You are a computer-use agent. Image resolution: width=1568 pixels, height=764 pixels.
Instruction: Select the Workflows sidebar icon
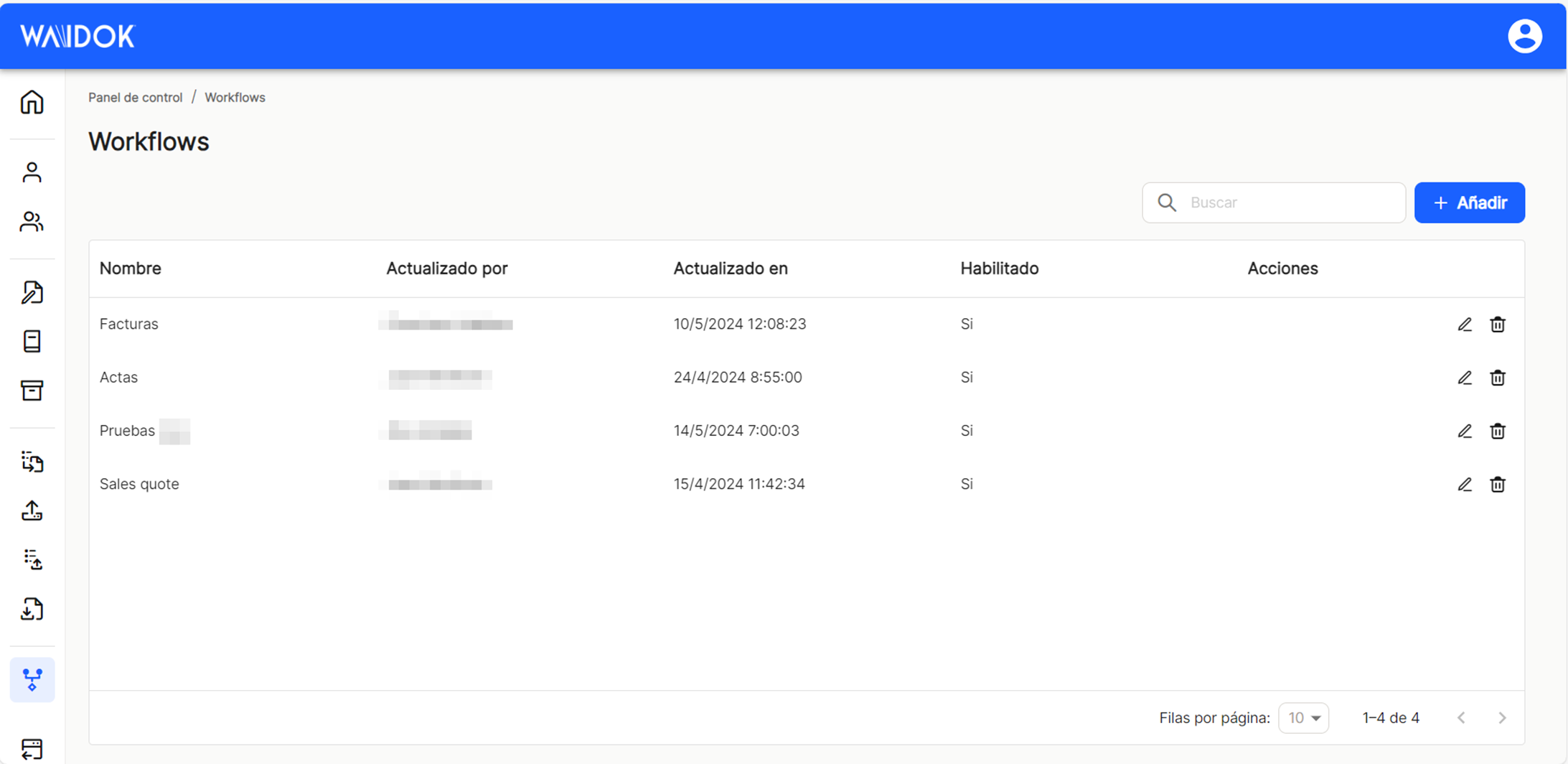pyautogui.click(x=32, y=679)
